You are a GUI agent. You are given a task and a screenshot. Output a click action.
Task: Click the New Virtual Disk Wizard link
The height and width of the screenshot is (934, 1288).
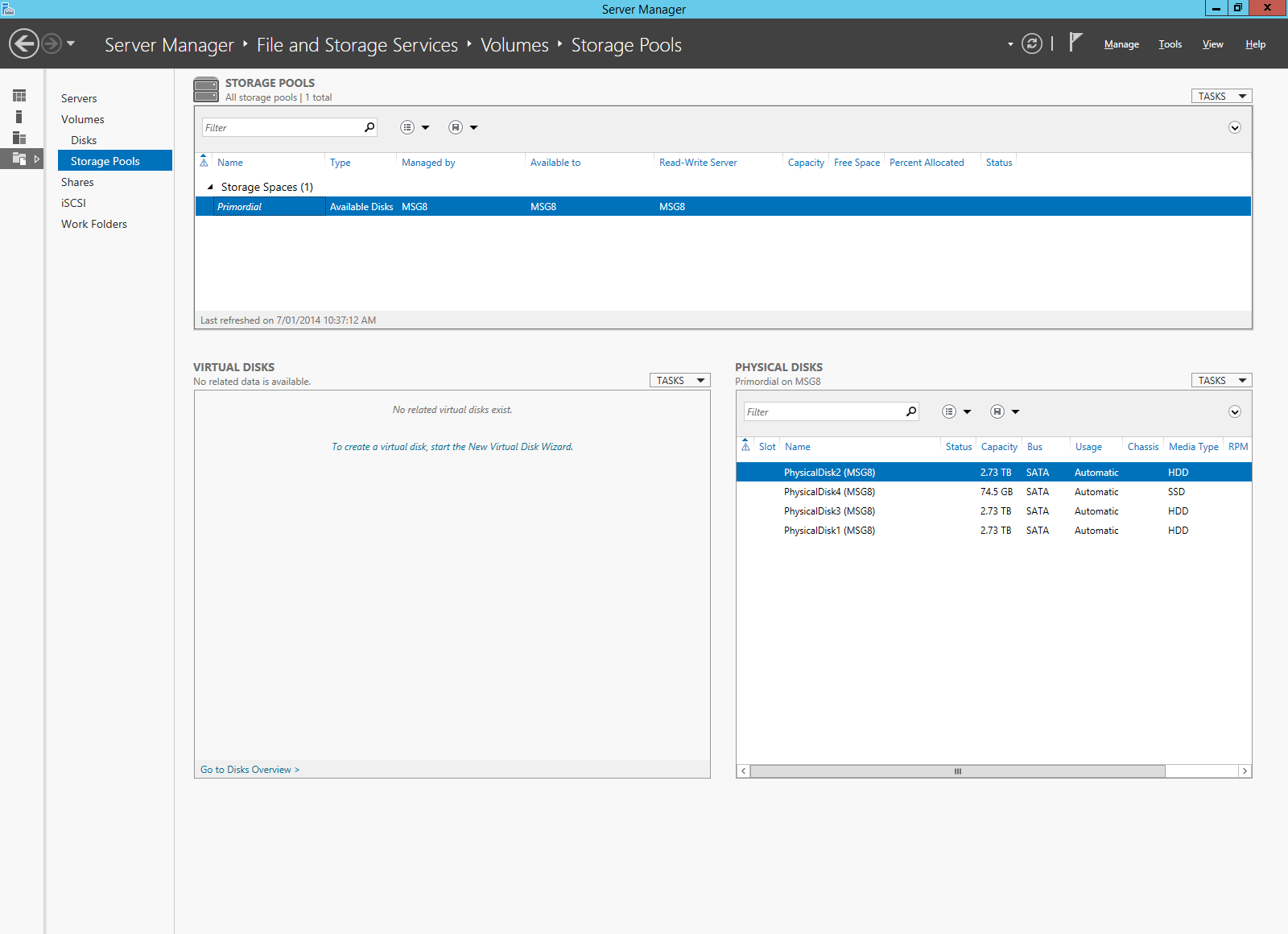tap(452, 447)
